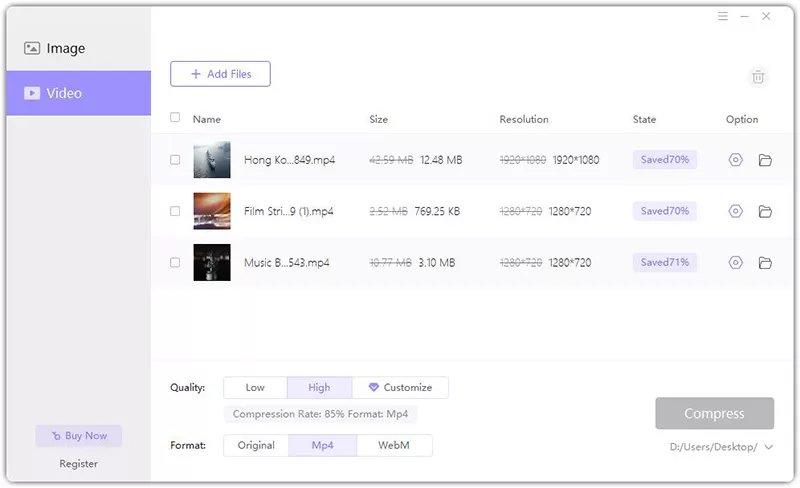Set quality to Low
Screen dimensions: 800x488
click(x=255, y=387)
